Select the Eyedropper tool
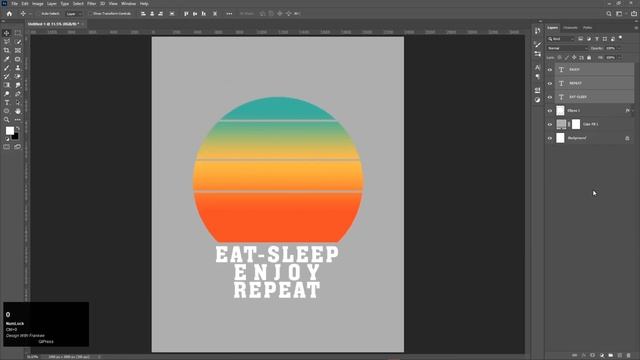The width and height of the screenshot is (640, 360). point(7,59)
